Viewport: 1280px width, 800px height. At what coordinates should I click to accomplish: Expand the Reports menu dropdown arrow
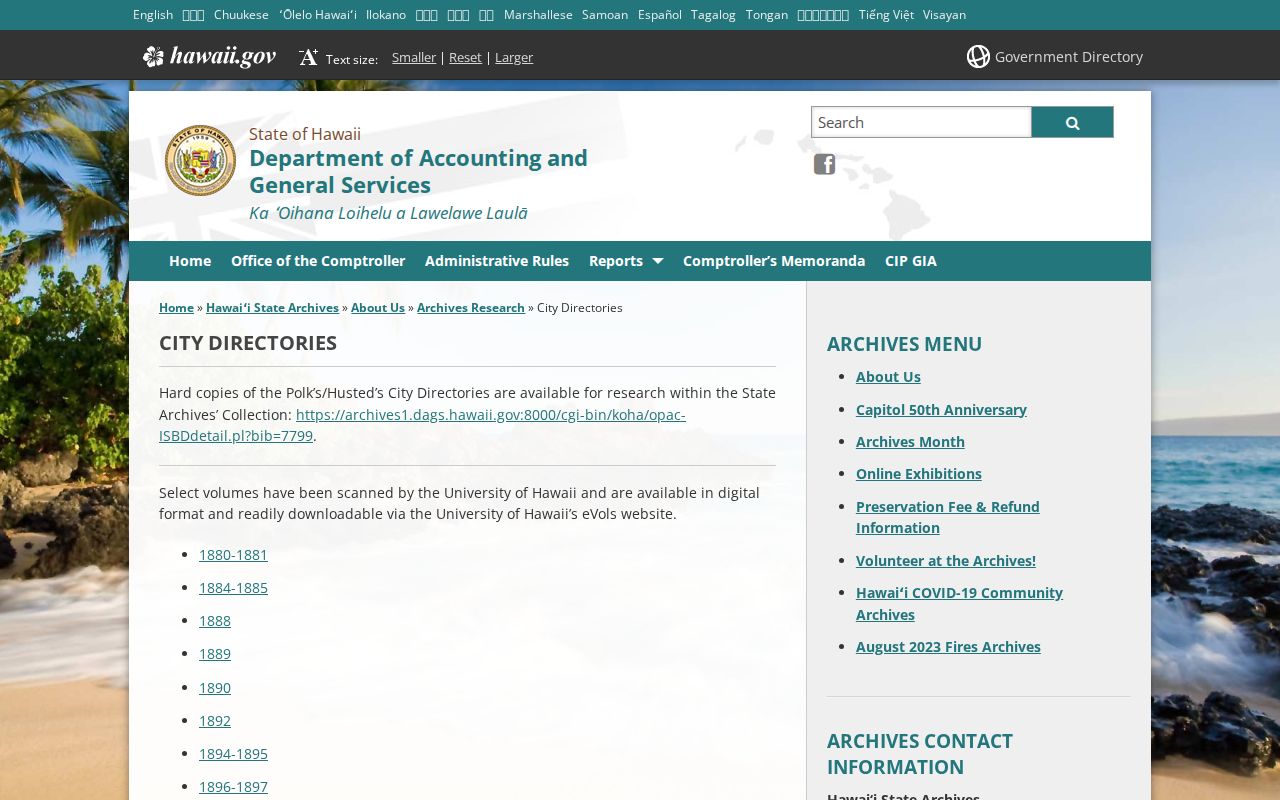(657, 261)
